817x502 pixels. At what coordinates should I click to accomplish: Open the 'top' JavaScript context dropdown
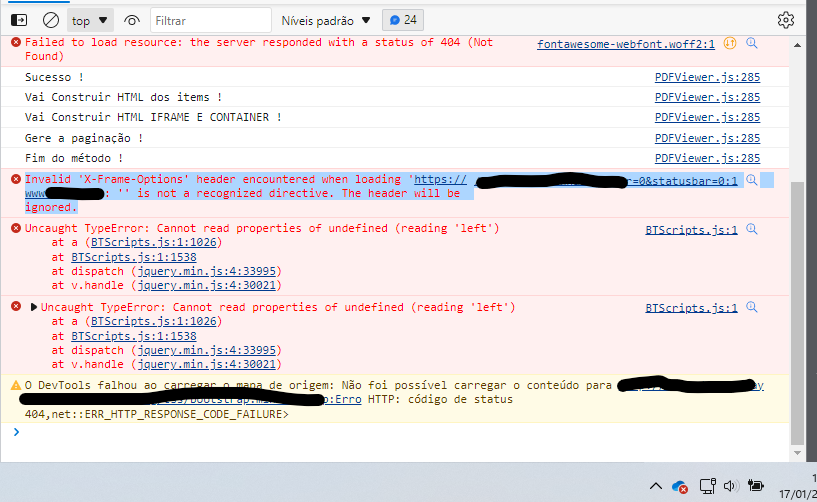90,20
